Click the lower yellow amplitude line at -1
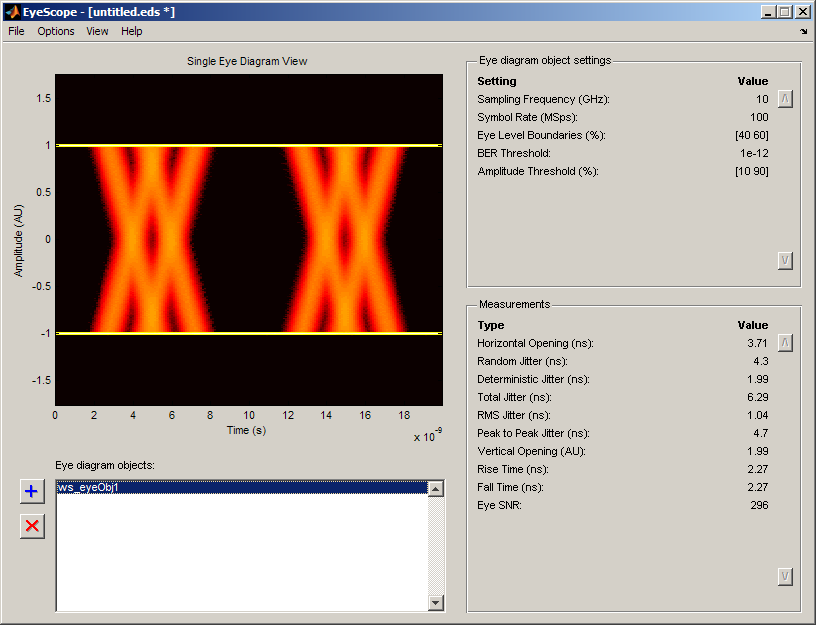Image resolution: width=816 pixels, height=625 pixels. [249, 333]
